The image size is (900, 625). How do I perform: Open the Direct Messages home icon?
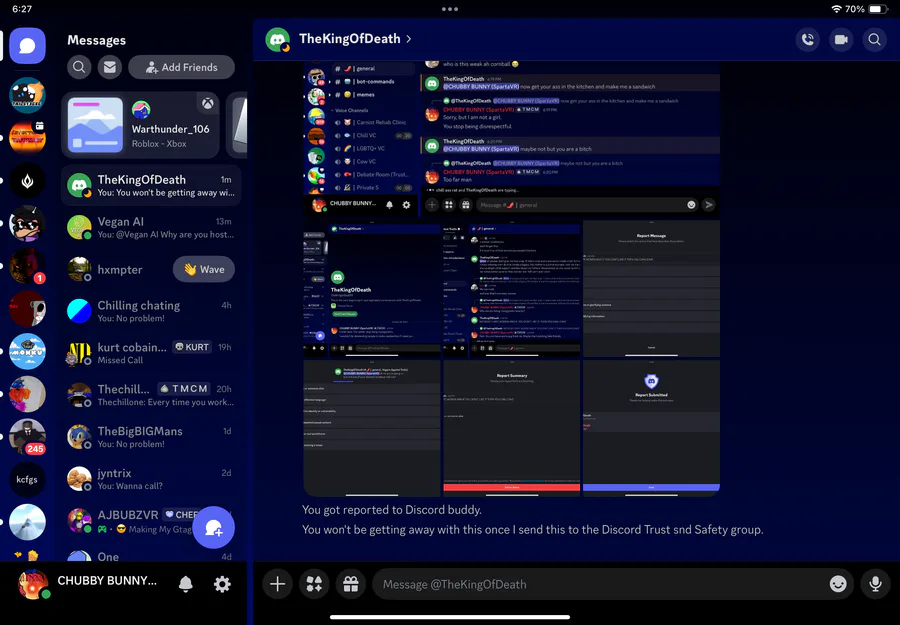pos(27,45)
